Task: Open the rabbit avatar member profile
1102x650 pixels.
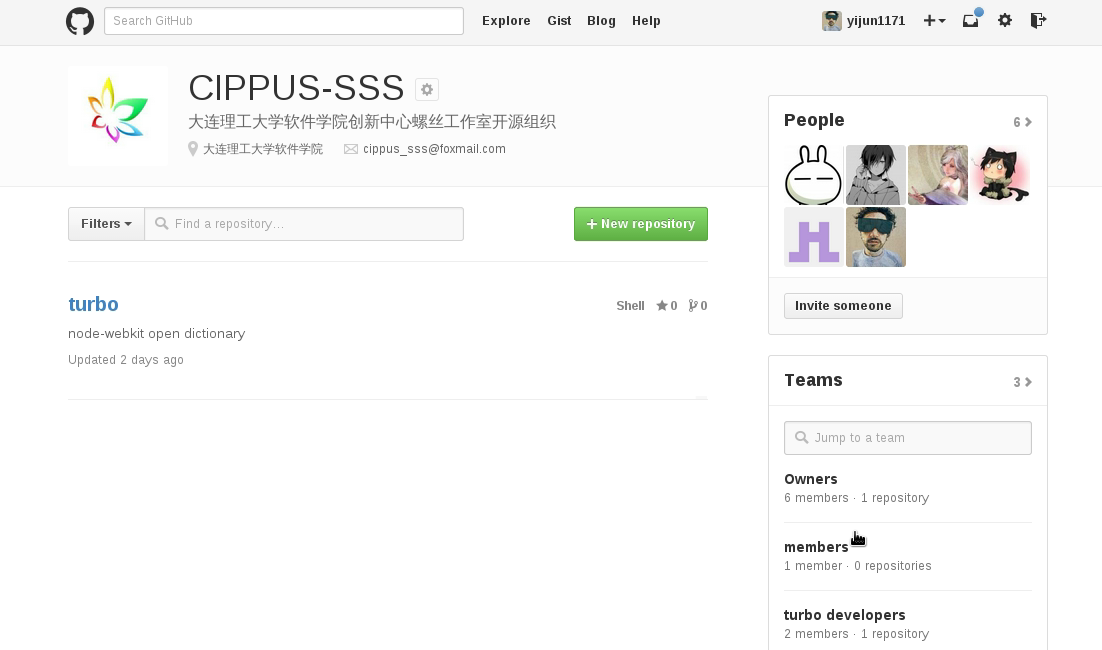Action: point(814,175)
